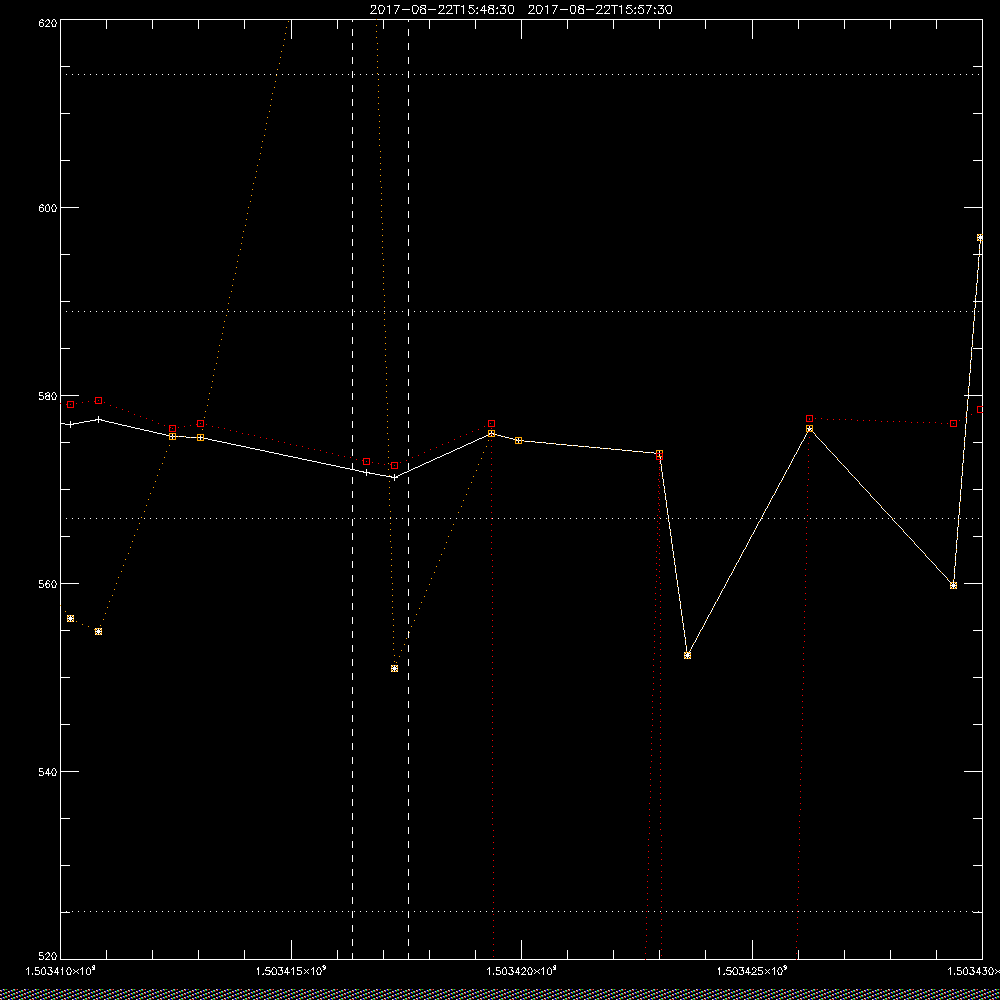Click the 1.503420×10⁹ x-axis label
Screen dimensions: 1000x1000
pyautogui.click(x=522, y=971)
